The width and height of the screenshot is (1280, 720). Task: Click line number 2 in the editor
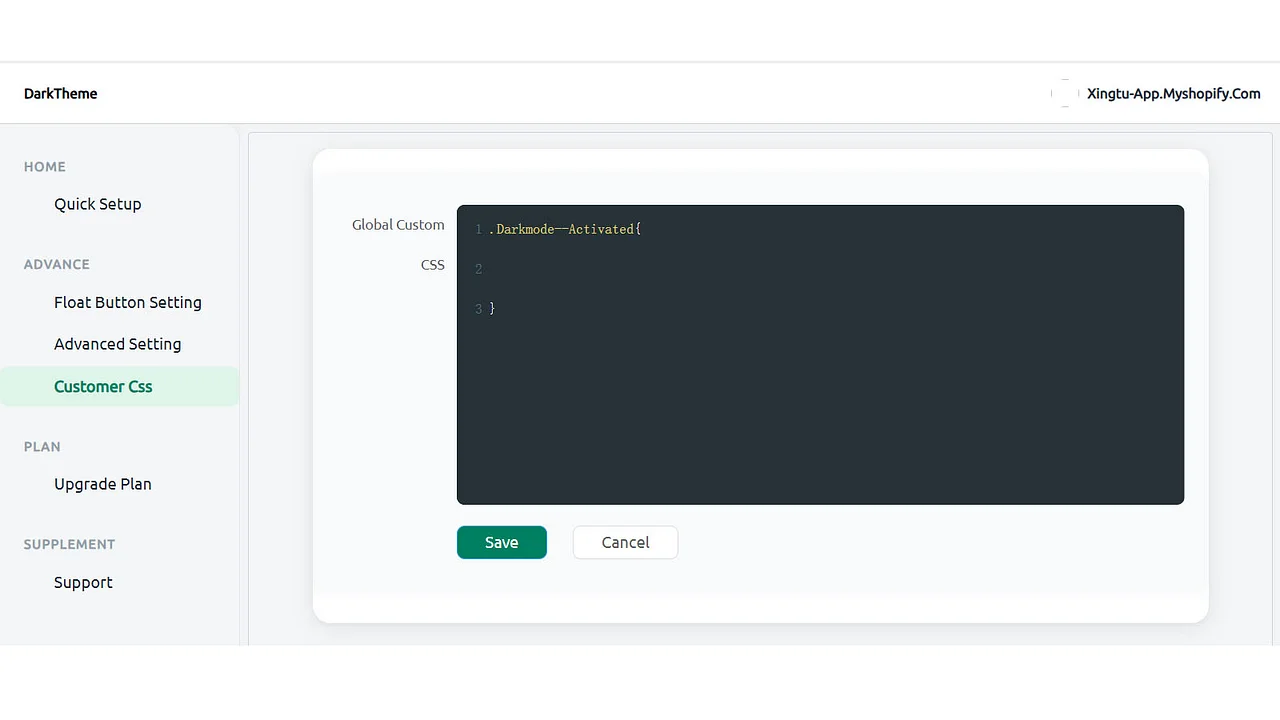click(x=478, y=268)
